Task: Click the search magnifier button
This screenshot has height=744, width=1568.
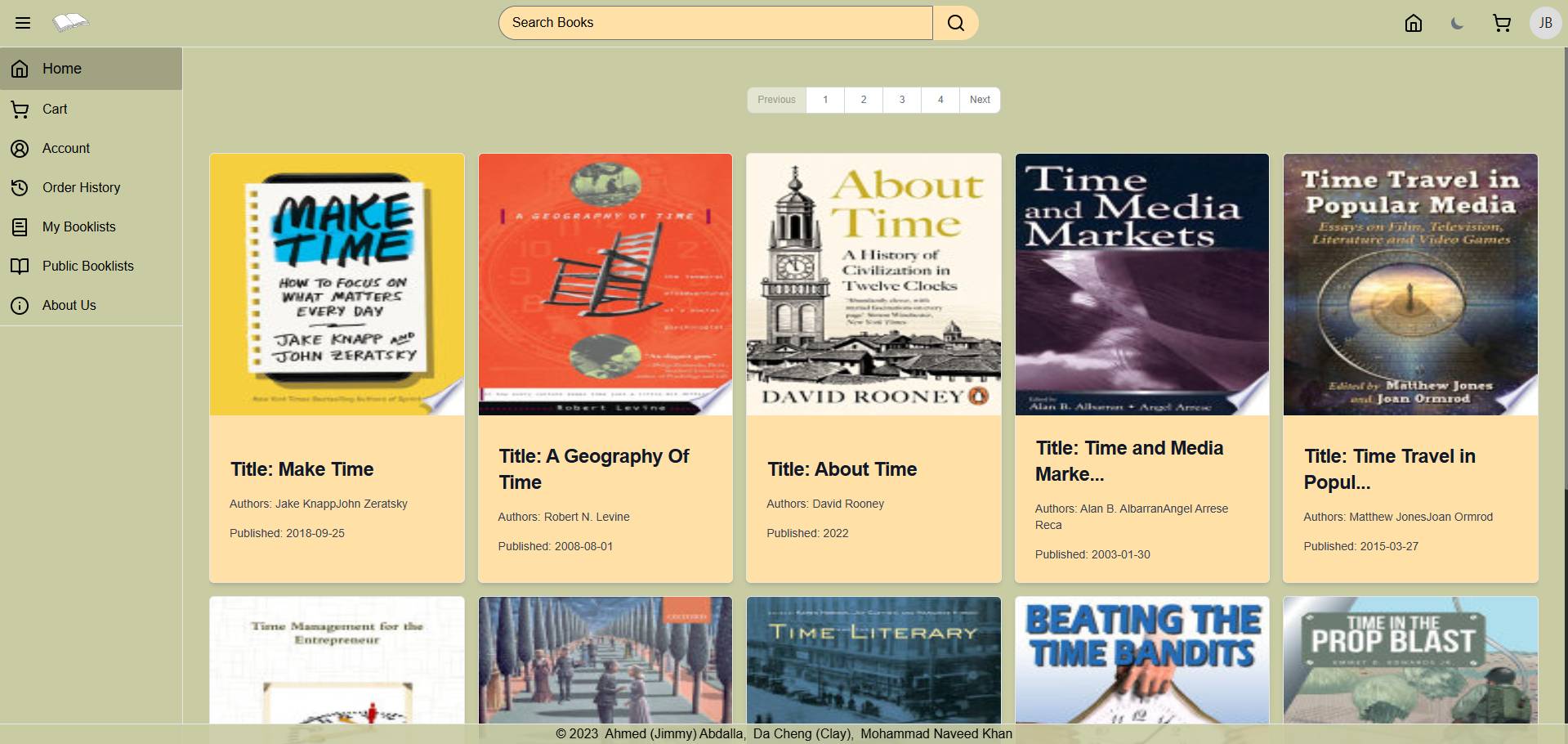Action: point(955,23)
